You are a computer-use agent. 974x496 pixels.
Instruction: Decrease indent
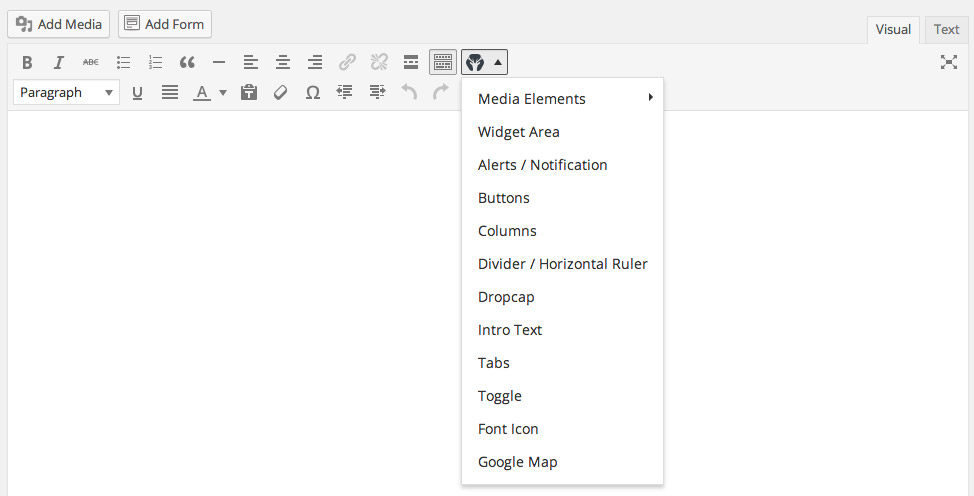tap(345, 93)
